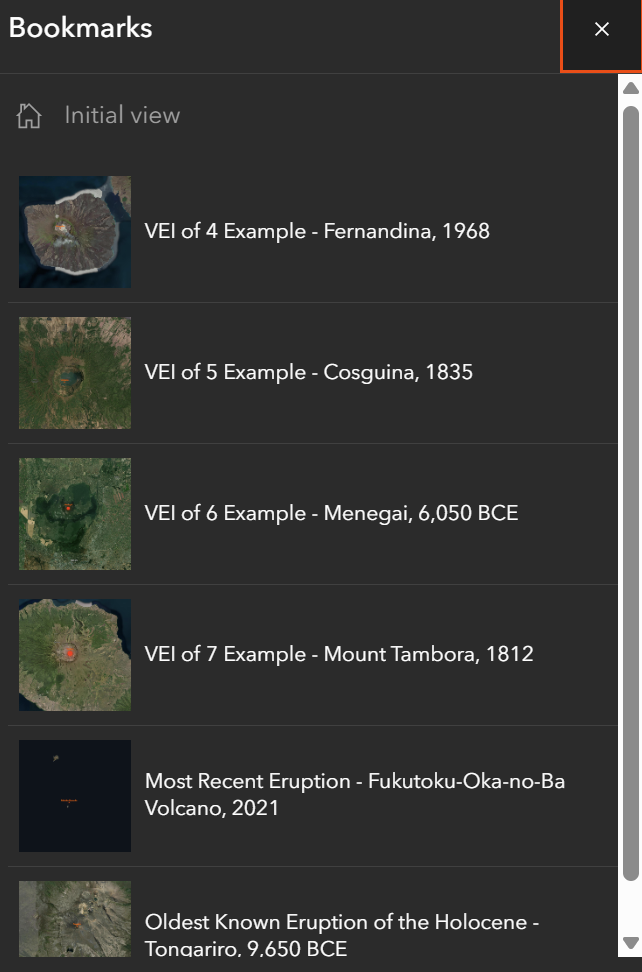Click the scrollbar up arrow
The height and width of the screenshot is (972, 642).
(x=630, y=88)
